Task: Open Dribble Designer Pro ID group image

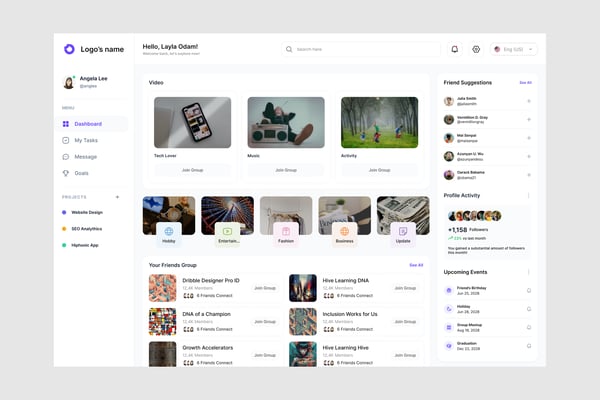Action: (x=163, y=288)
